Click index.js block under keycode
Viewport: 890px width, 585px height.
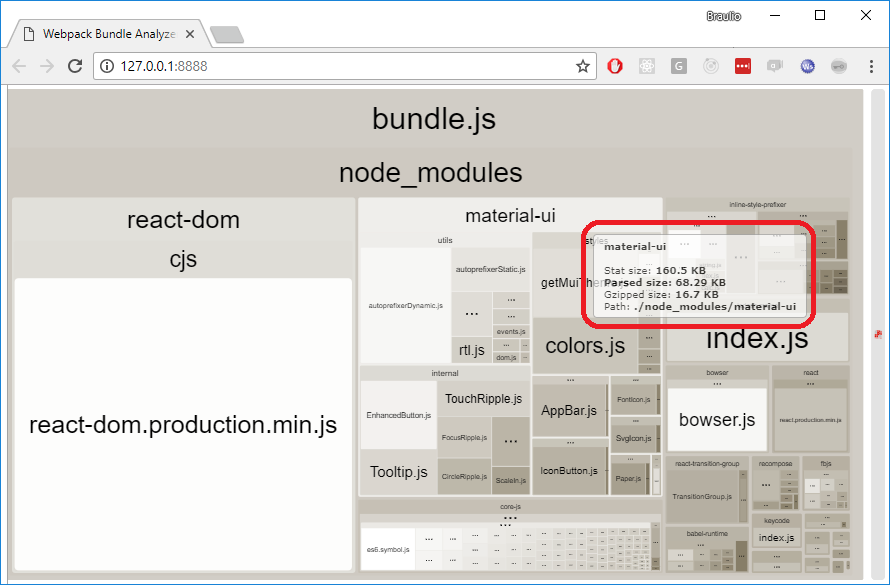pos(776,537)
